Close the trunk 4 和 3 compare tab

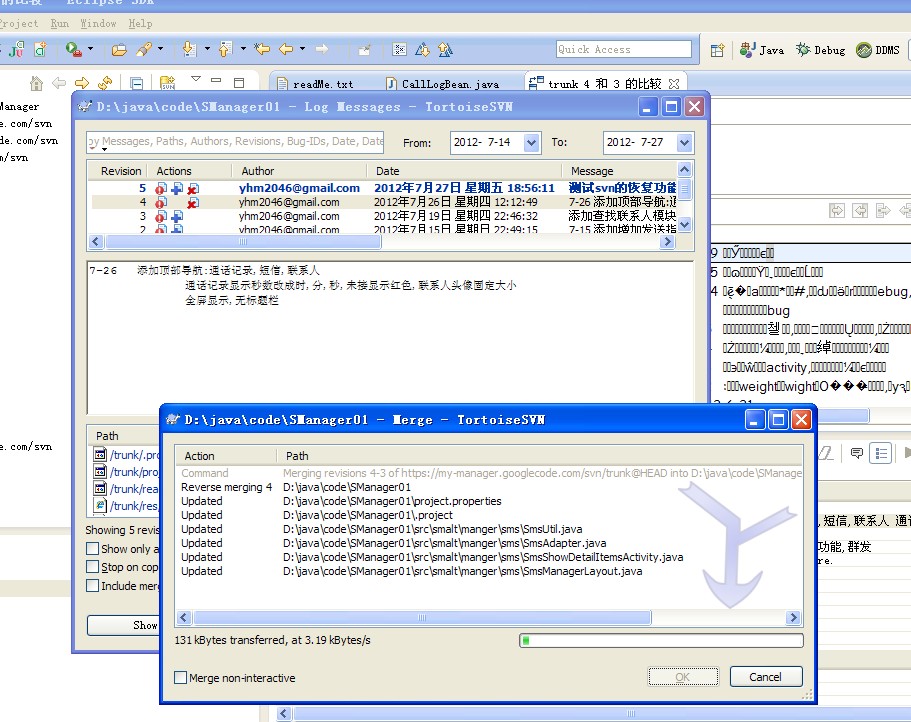tap(674, 84)
